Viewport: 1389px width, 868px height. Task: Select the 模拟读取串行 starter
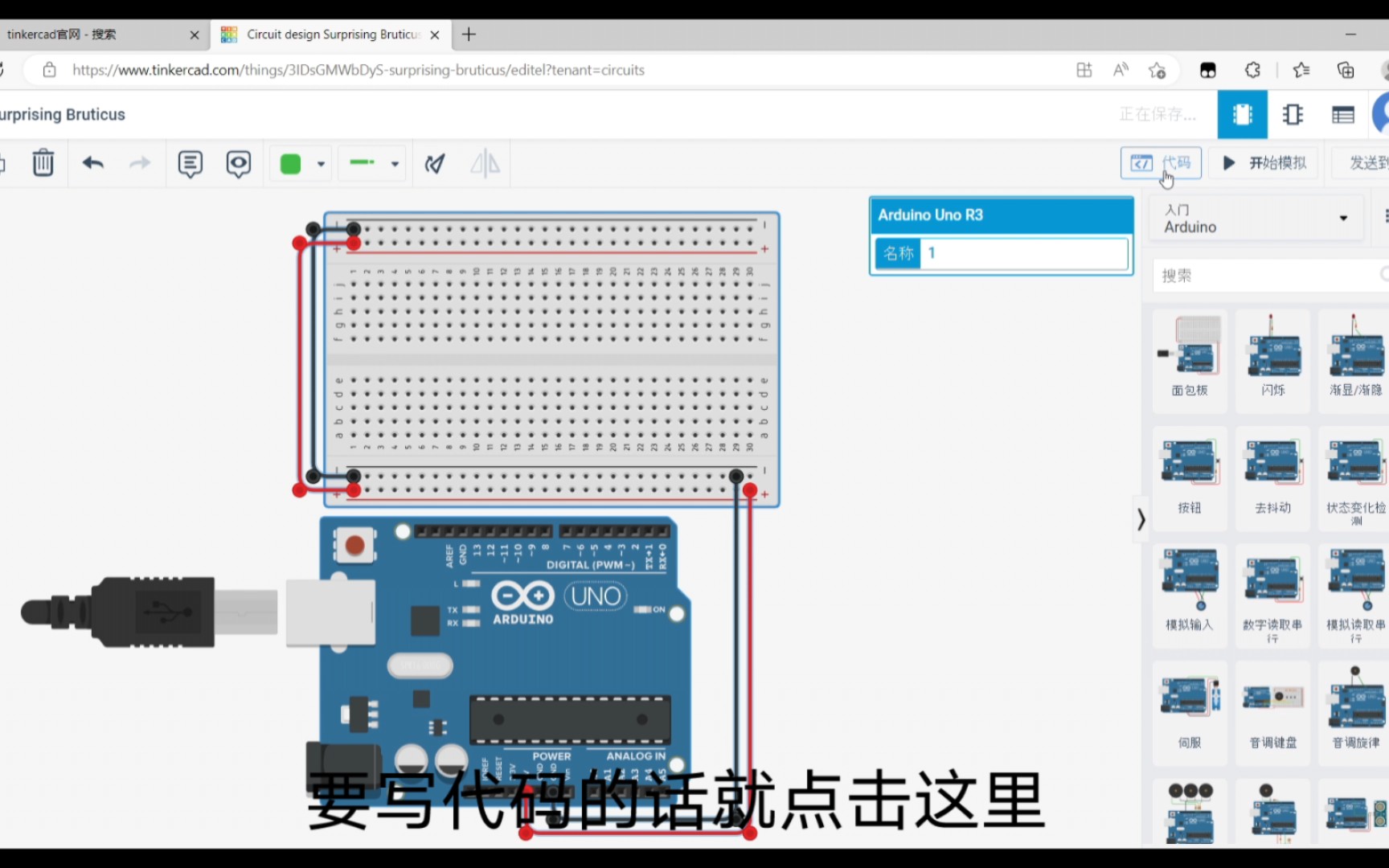click(x=1355, y=595)
